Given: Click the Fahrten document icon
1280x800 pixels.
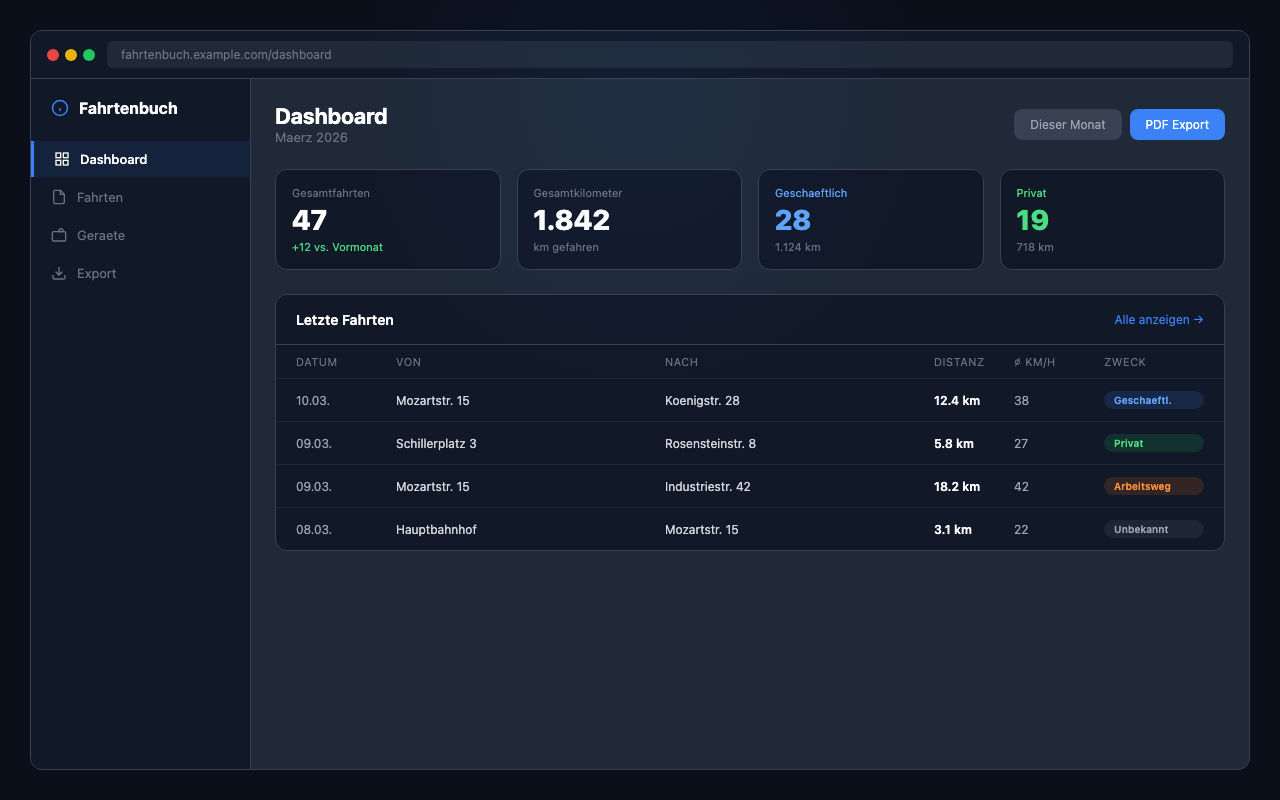Looking at the screenshot, I should [x=59, y=197].
